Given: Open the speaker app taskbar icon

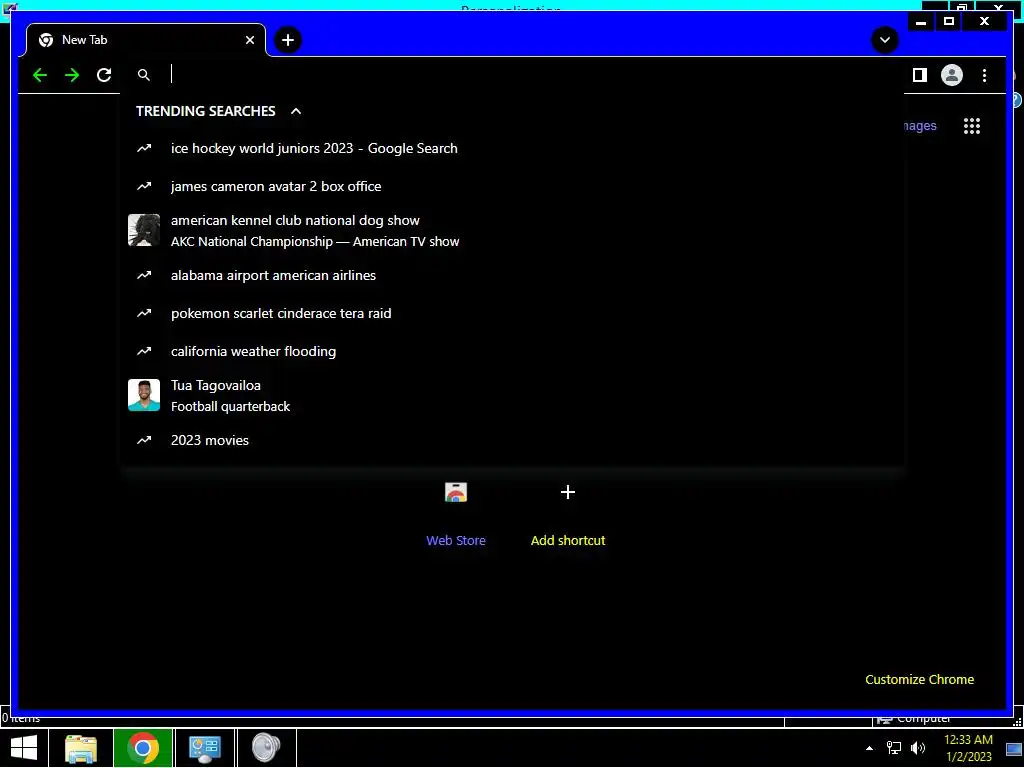Looking at the screenshot, I should coord(266,748).
